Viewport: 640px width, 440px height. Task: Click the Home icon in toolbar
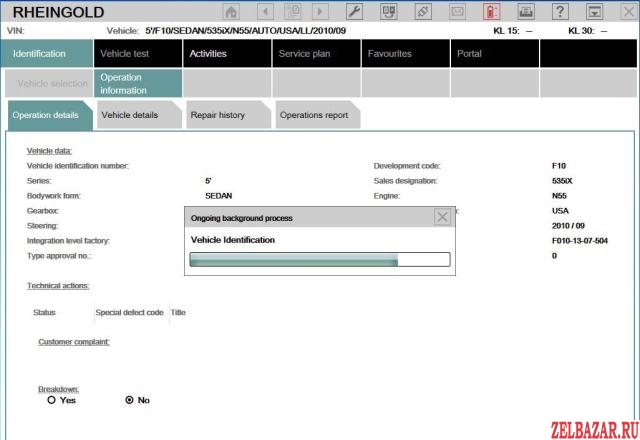point(231,11)
